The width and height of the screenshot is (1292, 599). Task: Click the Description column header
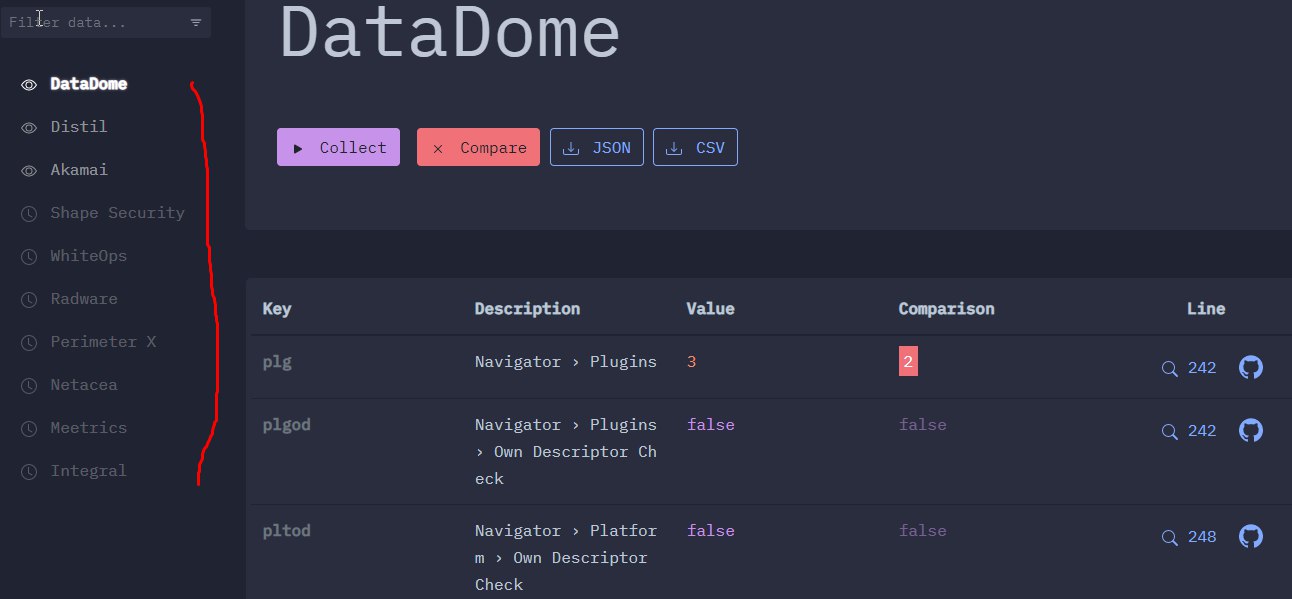click(527, 308)
